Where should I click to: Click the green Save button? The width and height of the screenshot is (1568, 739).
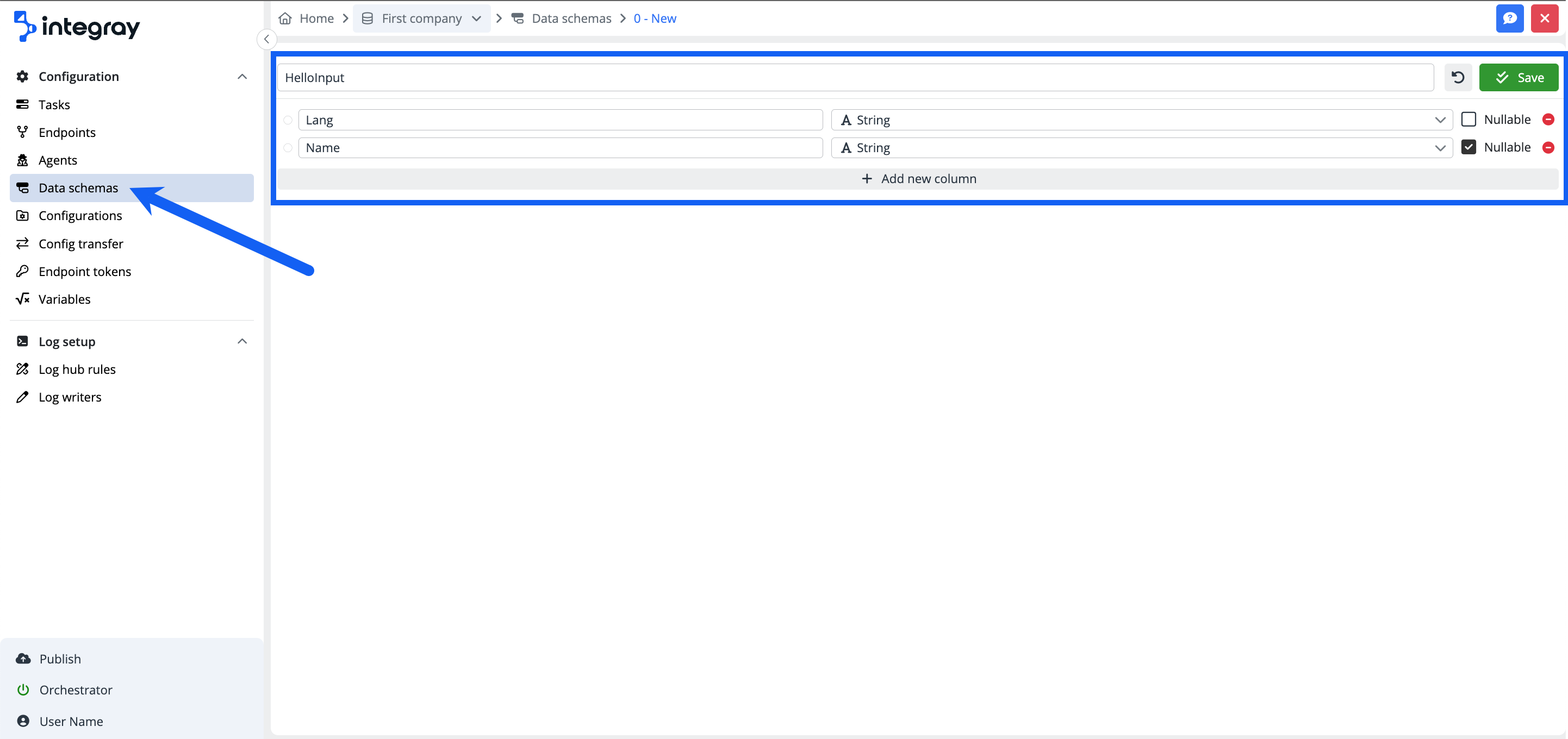[1518, 77]
